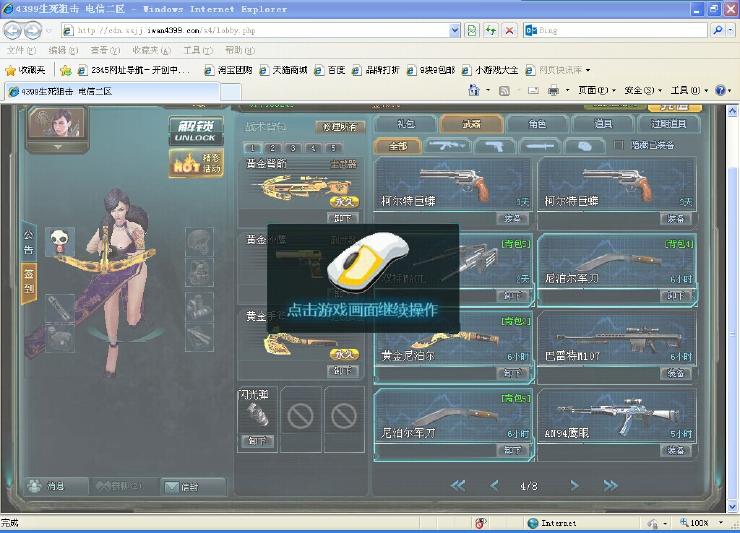Screen dimensions: 740x533
Task: Unequip 黄金弩箭 with 卸下 button
Action: (x=343, y=218)
